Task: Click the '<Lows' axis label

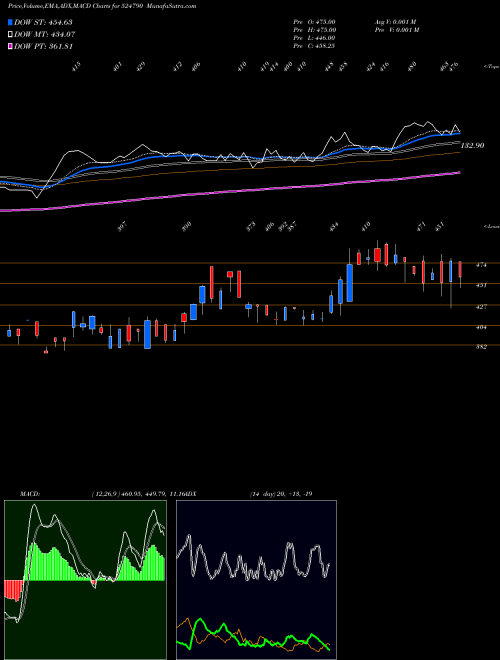Action: (491, 226)
